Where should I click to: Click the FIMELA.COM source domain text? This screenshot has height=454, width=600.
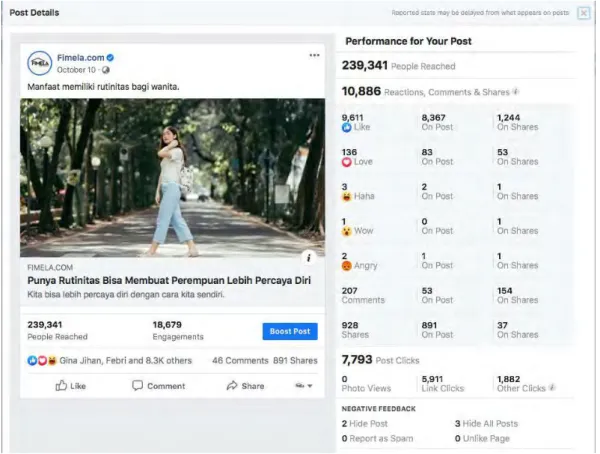[50, 268]
